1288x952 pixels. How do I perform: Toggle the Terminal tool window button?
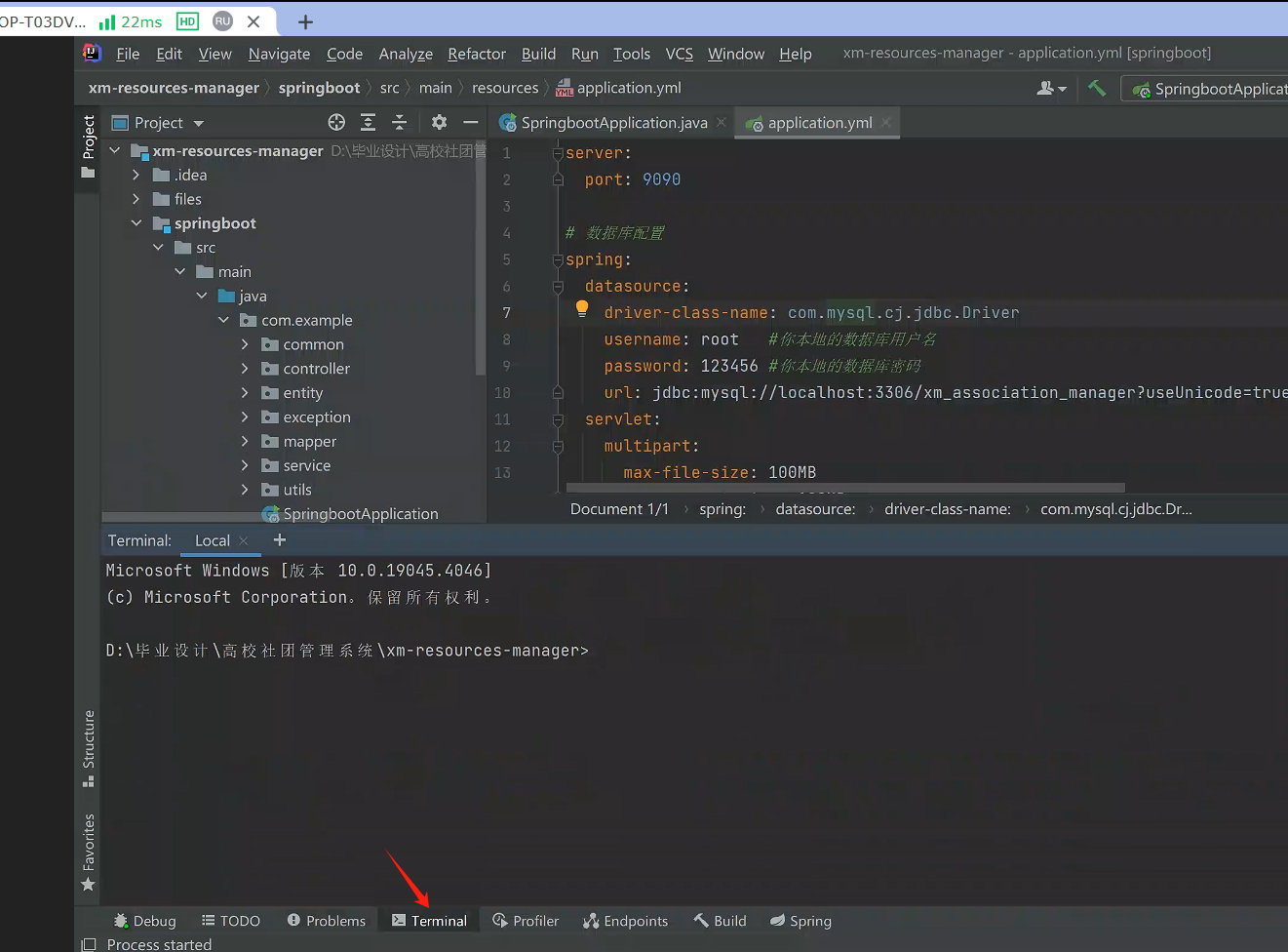430,921
